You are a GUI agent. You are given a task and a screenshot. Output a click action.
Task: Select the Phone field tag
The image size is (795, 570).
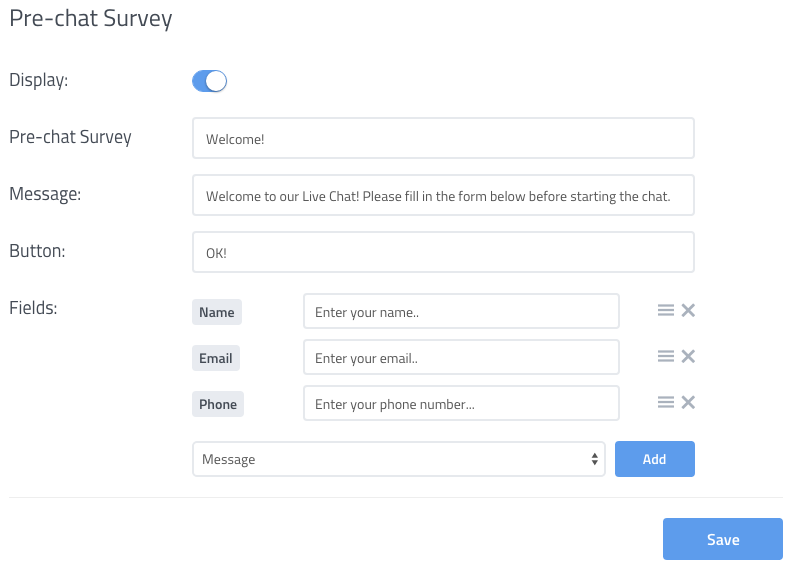[218, 404]
